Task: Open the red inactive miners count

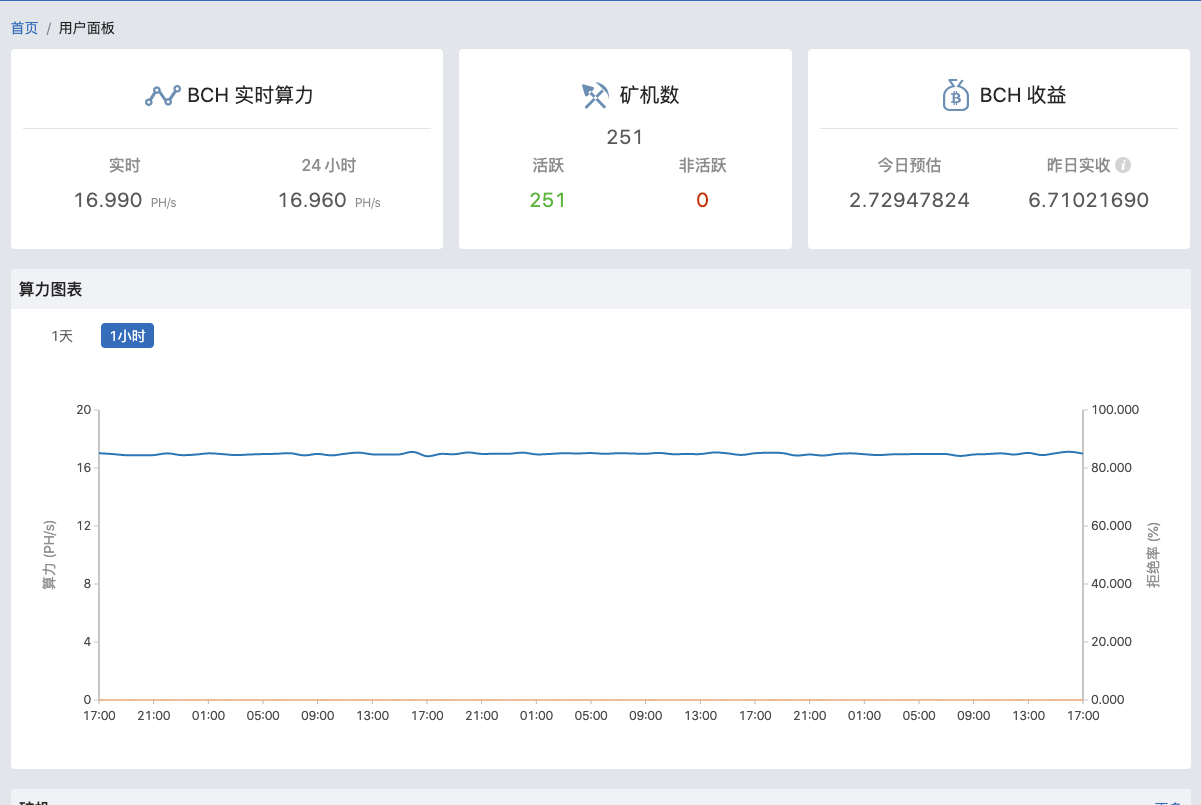Action: (x=702, y=200)
